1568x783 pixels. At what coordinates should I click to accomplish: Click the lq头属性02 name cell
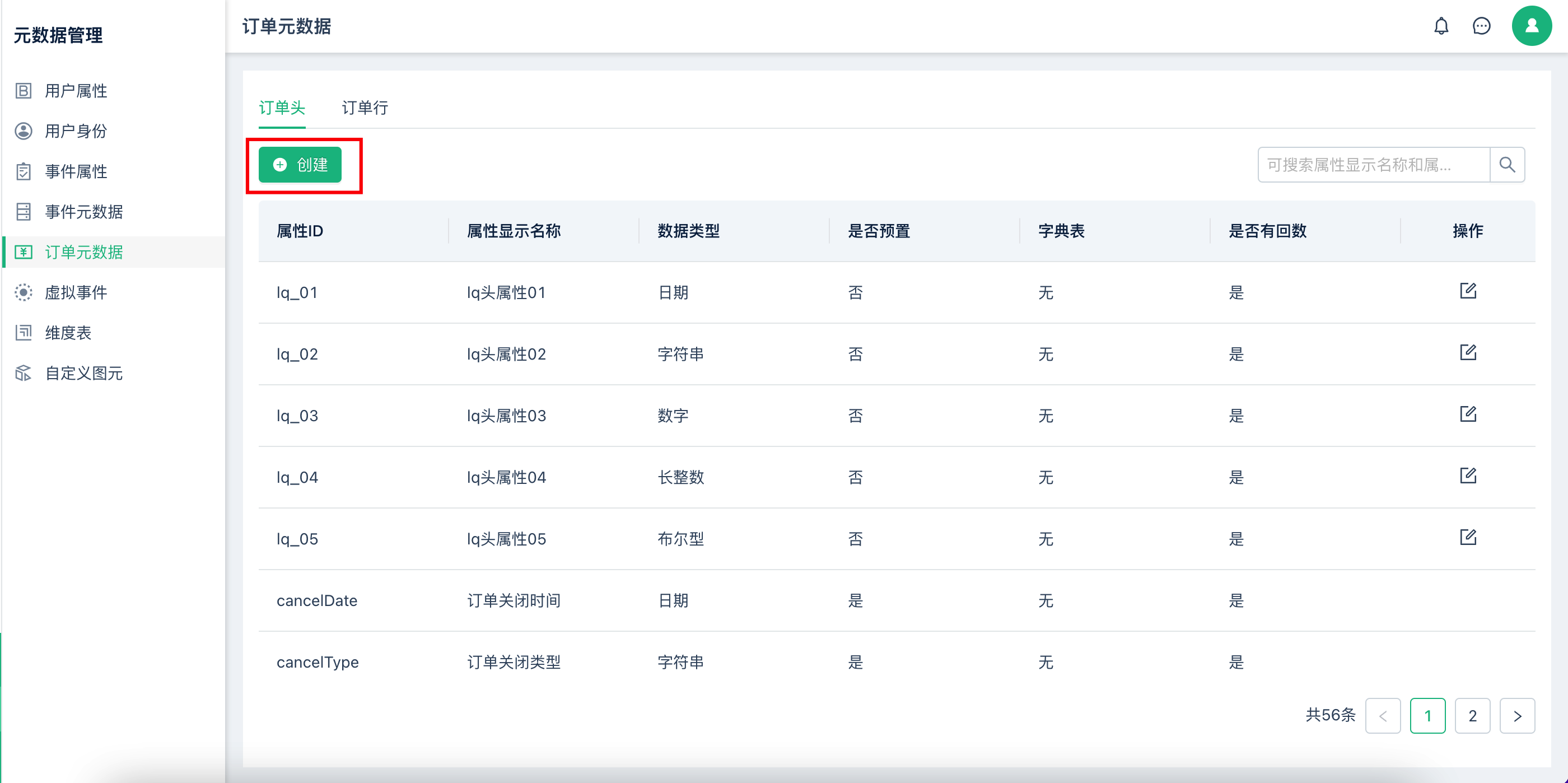tap(506, 355)
